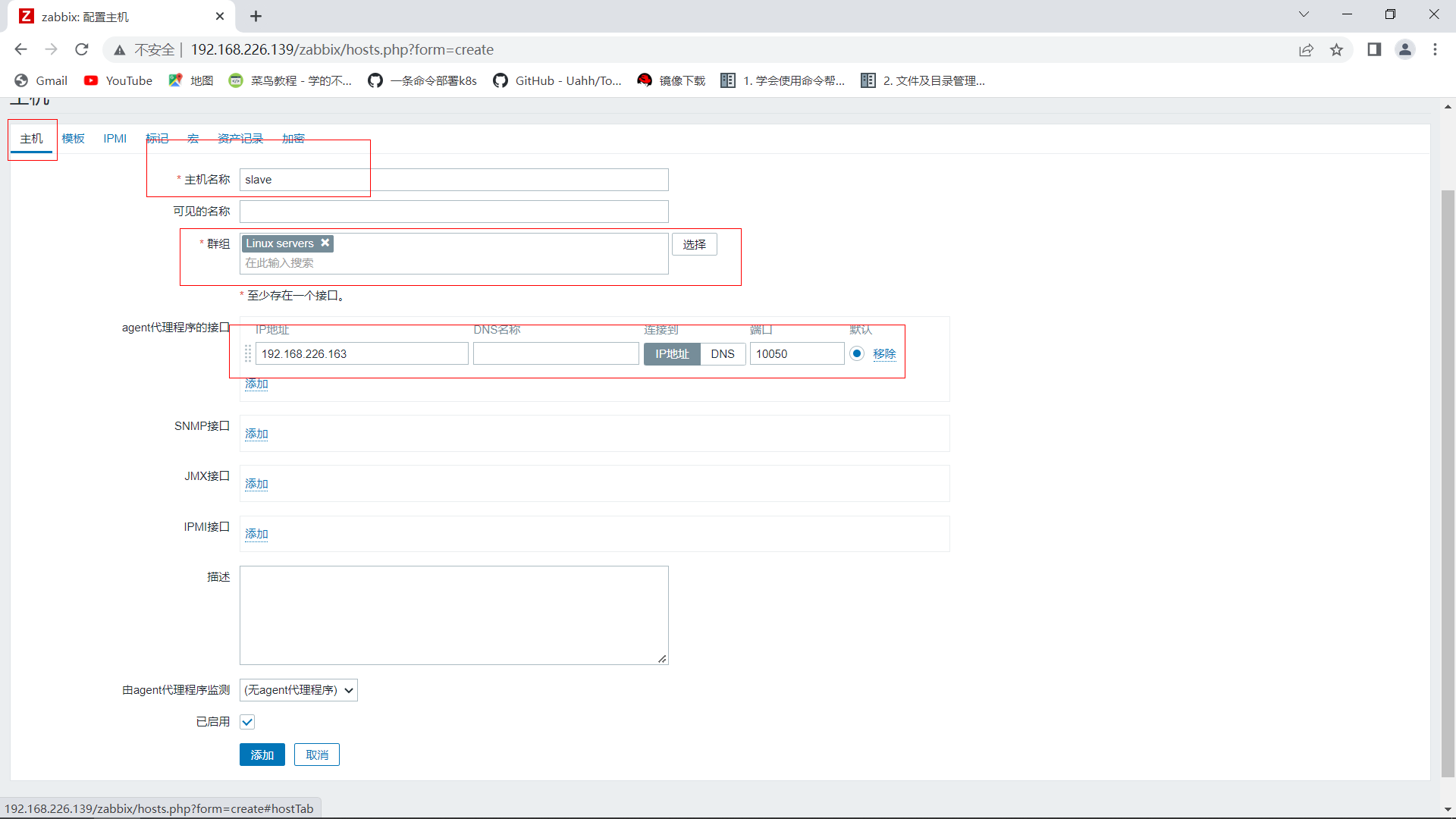Open YouTube bookmark

click(x=118, y=80)
